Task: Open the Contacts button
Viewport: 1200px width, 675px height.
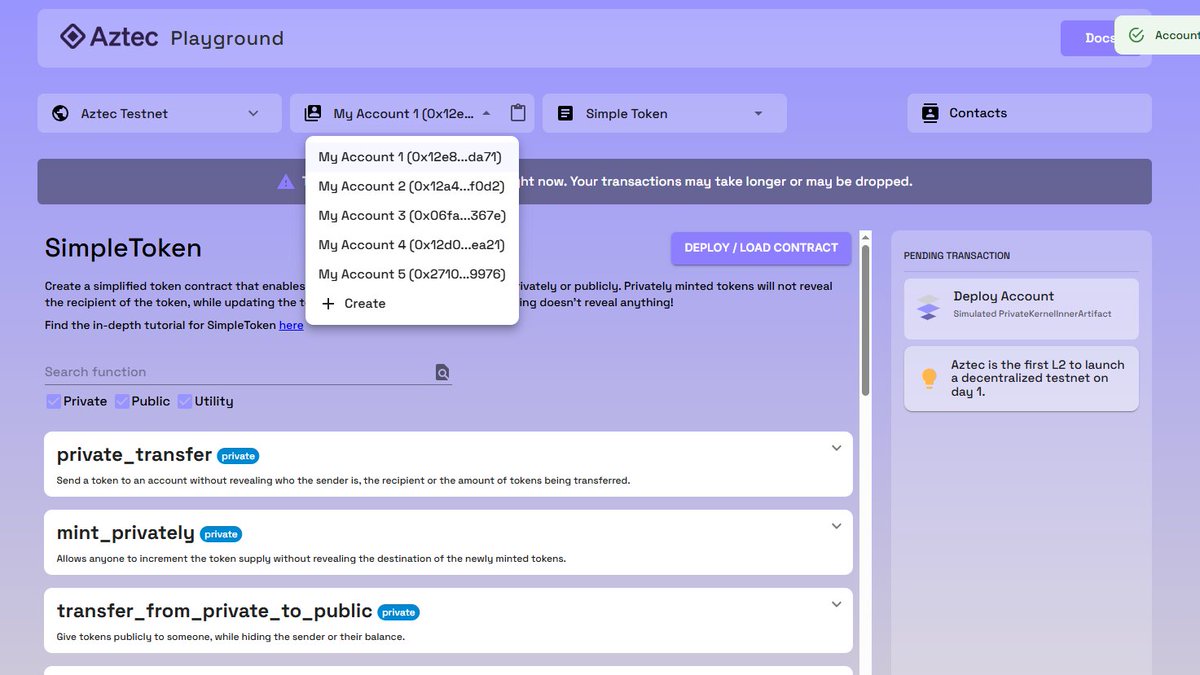Action: pyautogui.click(x=1029, y=113)
